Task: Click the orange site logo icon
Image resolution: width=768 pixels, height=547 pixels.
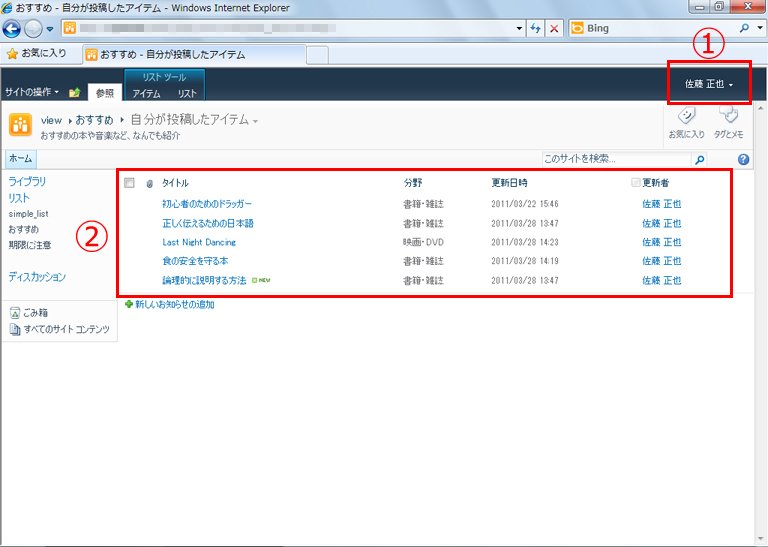Action: click(20, 125)
